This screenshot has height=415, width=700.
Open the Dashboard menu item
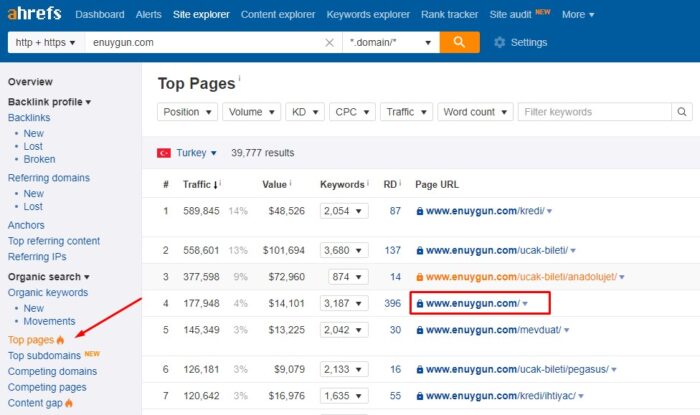click(x=100, y=15)
